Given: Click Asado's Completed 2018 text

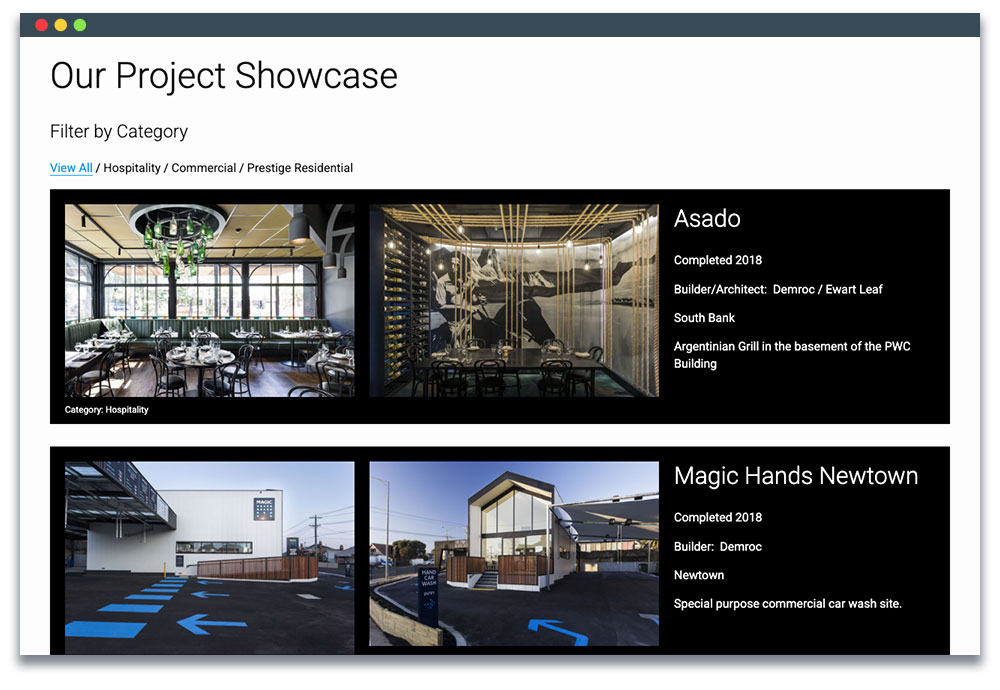Looking at the screenshot, I should (x=718, y=260).
